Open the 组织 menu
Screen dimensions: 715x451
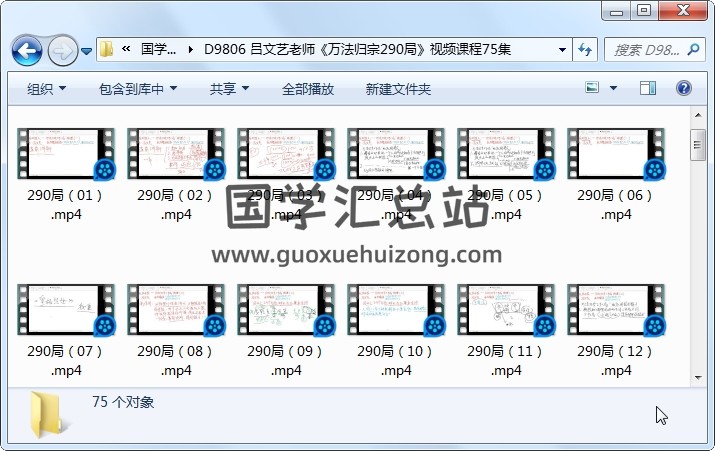click(x=46, y=89)
